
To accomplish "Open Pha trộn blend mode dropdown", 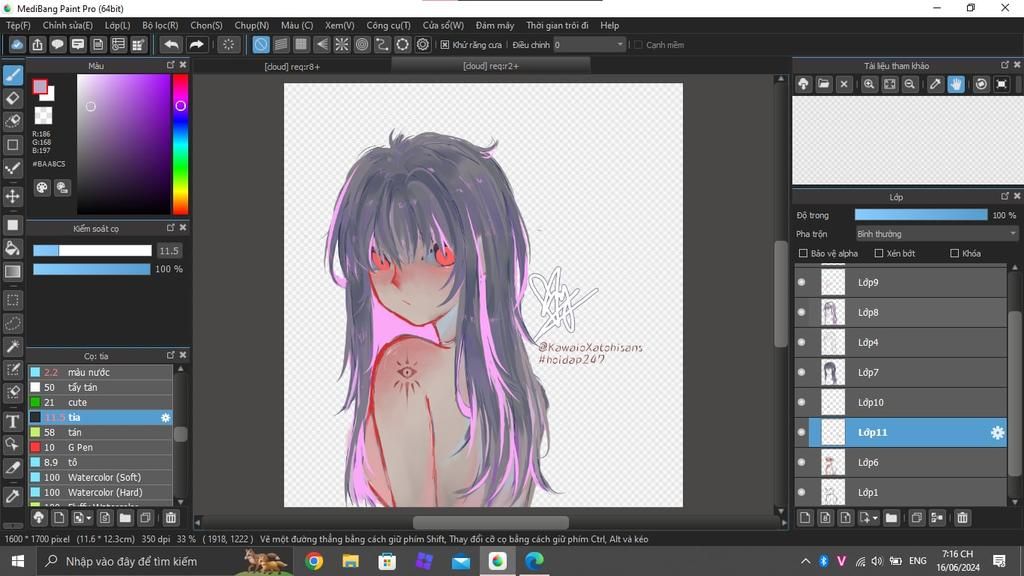I will pyautogui.click(x=936, y=234).
